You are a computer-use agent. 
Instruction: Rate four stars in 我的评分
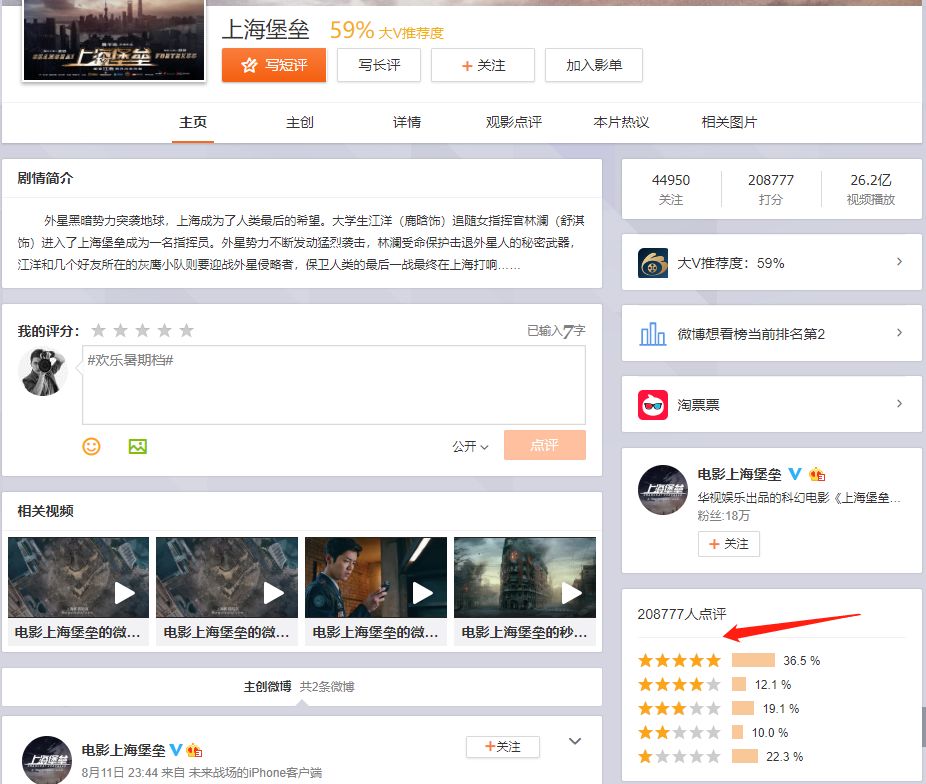point(164,330)
